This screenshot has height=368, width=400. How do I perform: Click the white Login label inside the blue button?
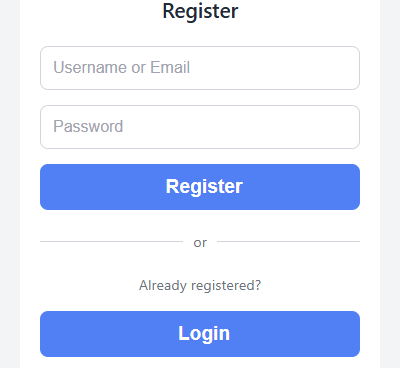[204, 334]
